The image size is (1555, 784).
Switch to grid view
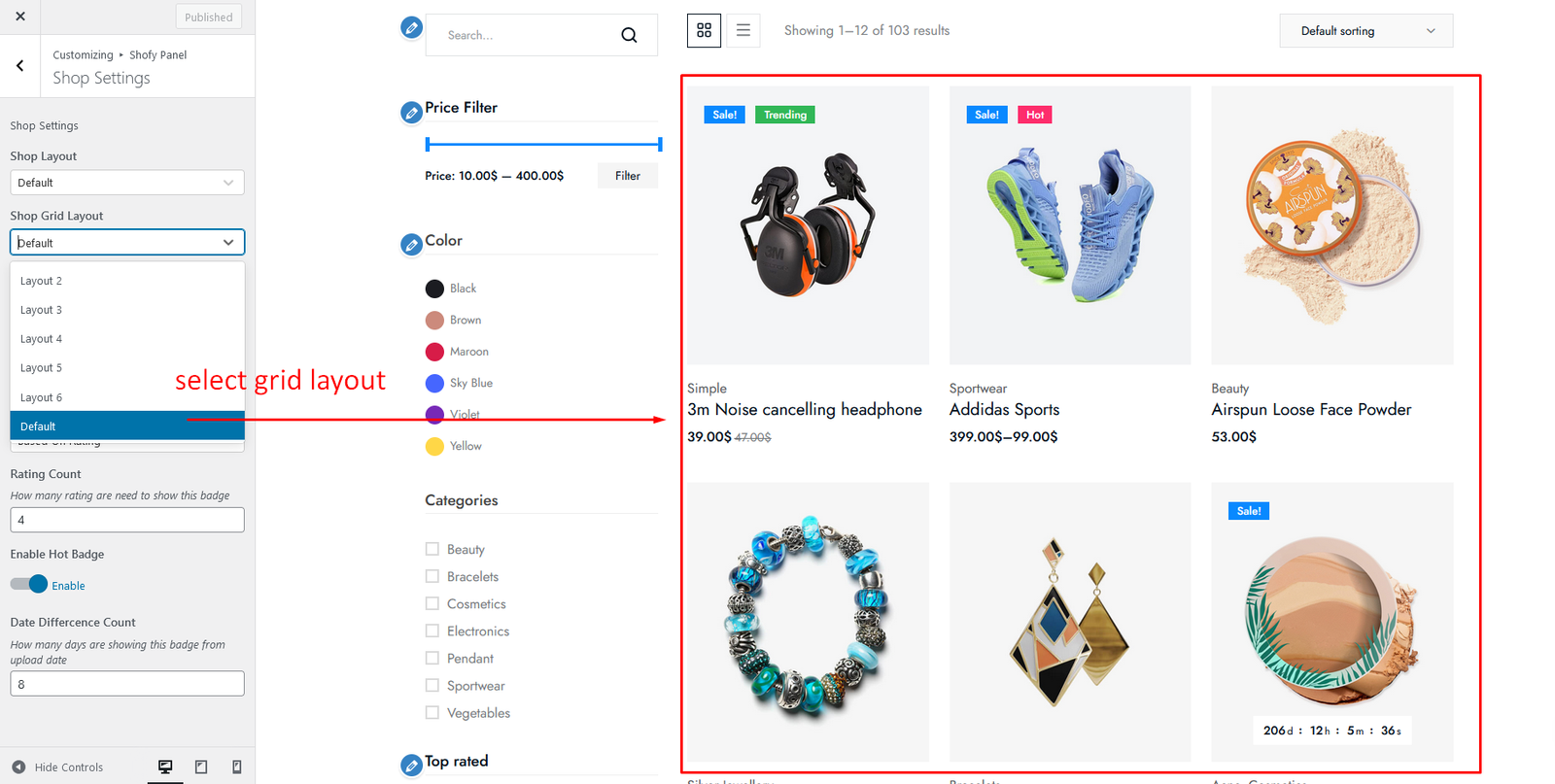[704, 31]
